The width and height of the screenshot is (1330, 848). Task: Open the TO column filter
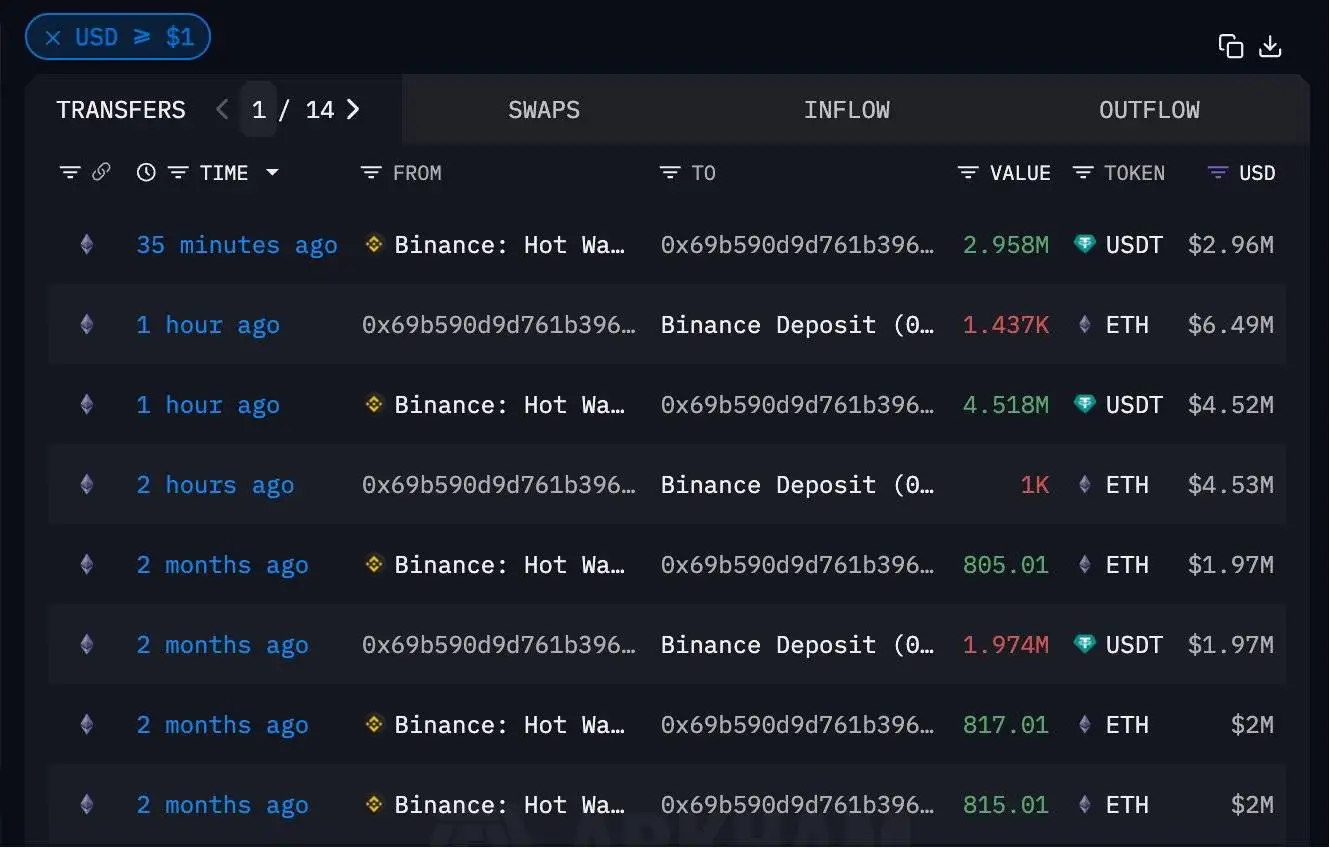[x=670, y=173]
